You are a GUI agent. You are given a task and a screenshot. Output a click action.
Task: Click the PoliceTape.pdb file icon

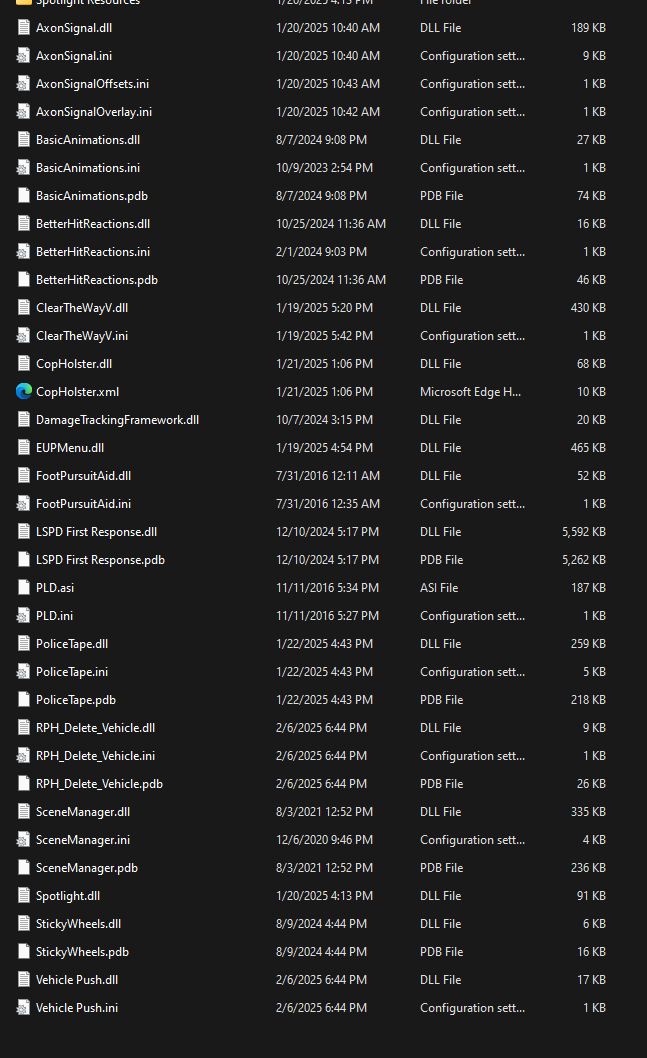tap(24, 700)
